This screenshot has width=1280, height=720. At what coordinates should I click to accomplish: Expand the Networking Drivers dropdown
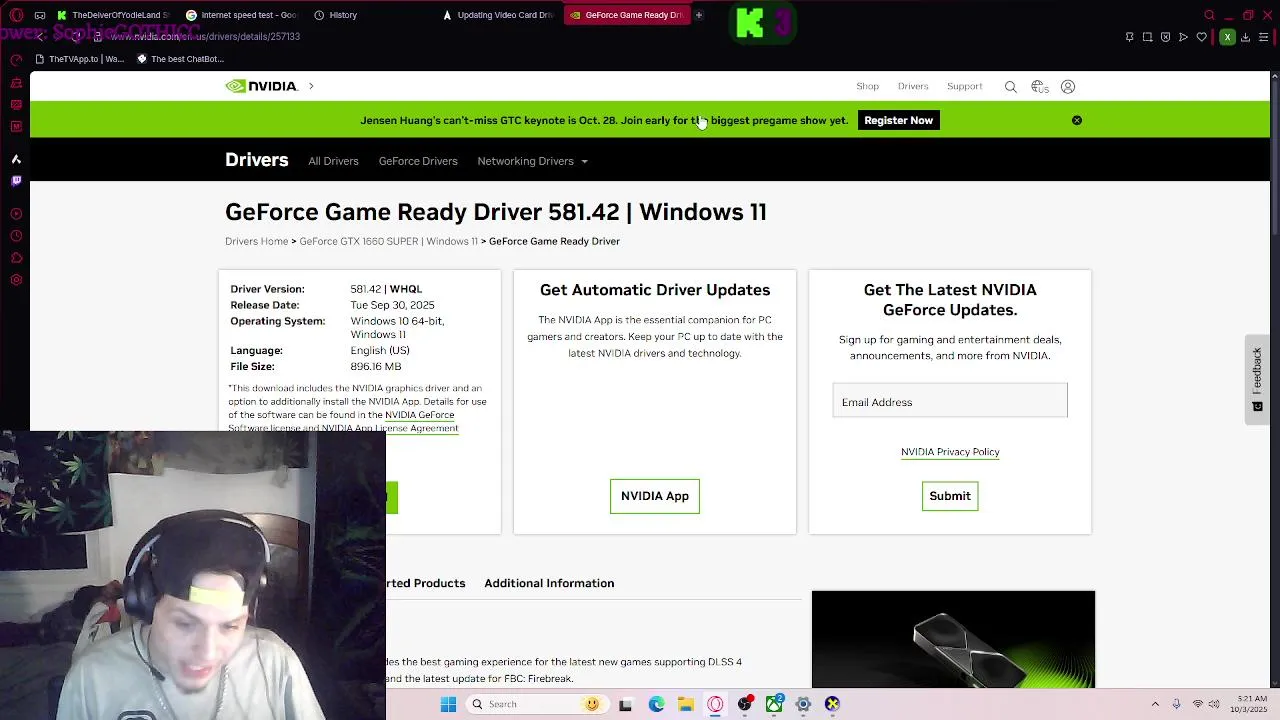tap(532, 161)
